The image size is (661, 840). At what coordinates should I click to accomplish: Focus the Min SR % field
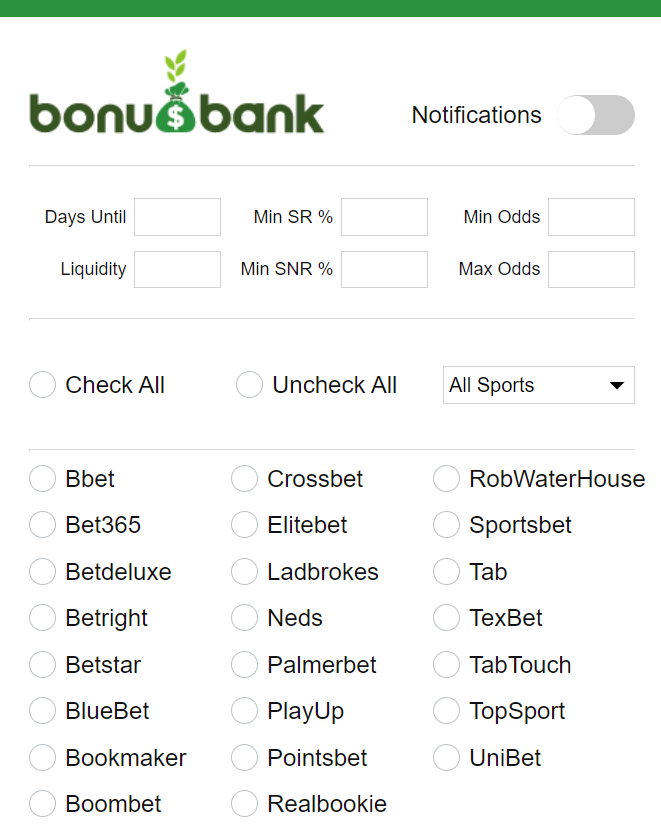click(385, 217)
